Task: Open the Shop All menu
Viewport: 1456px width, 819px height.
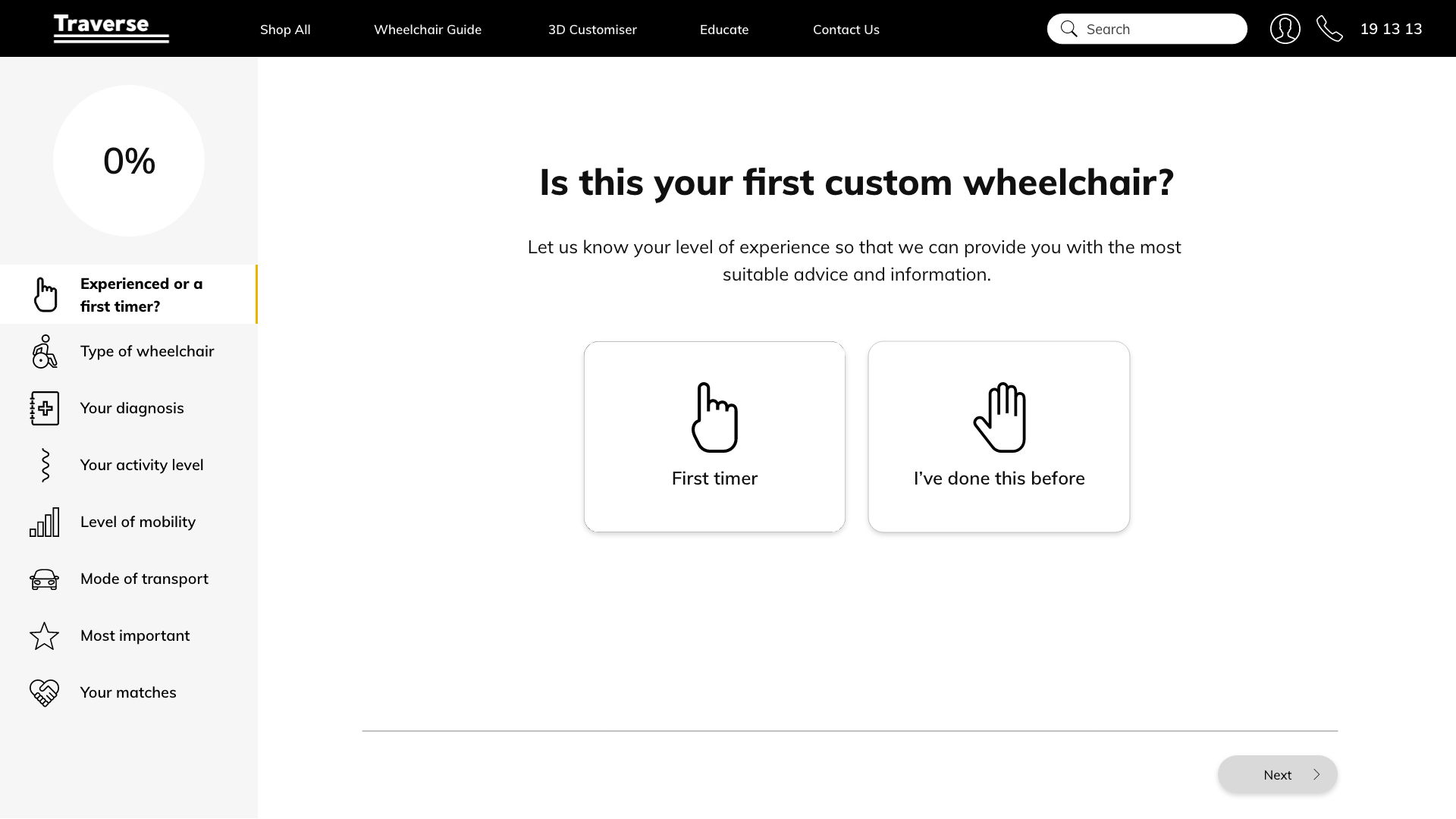Action: 285,30
